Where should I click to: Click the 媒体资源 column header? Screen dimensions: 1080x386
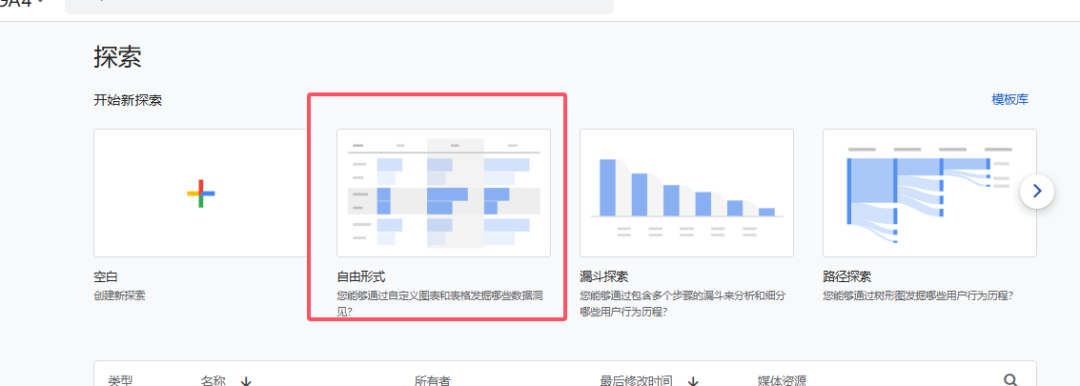pos(782,380)
